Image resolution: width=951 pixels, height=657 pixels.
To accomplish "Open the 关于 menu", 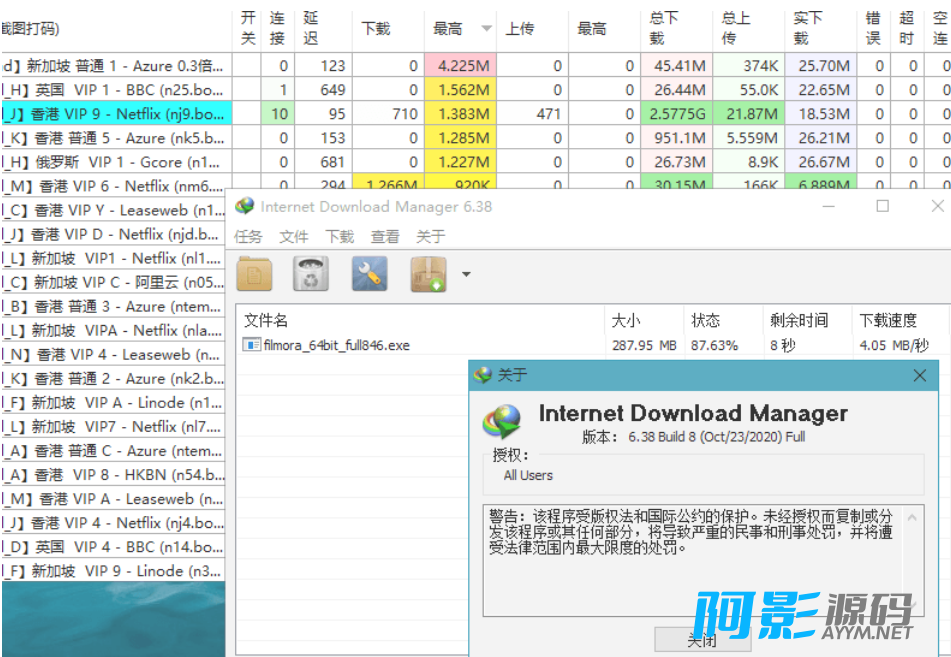I will (431, 237).
